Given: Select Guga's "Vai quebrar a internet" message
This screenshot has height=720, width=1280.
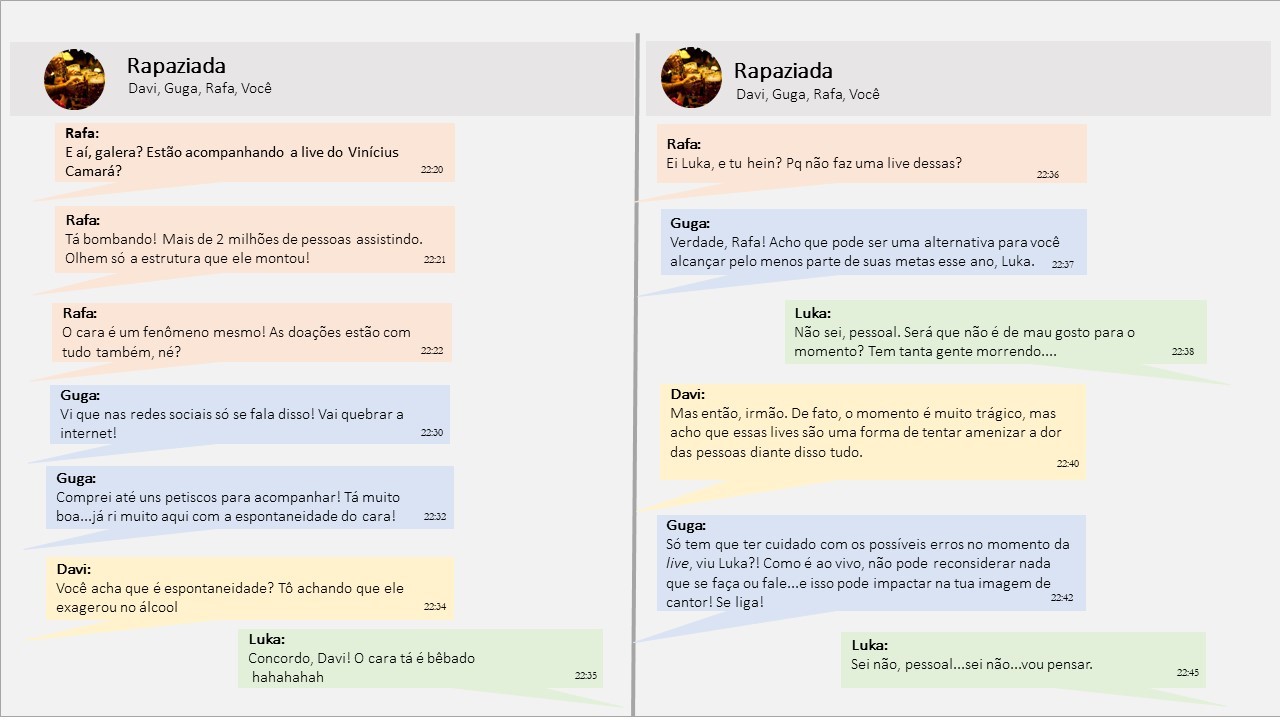Looking at the screenshot, I should coord(250,414).
